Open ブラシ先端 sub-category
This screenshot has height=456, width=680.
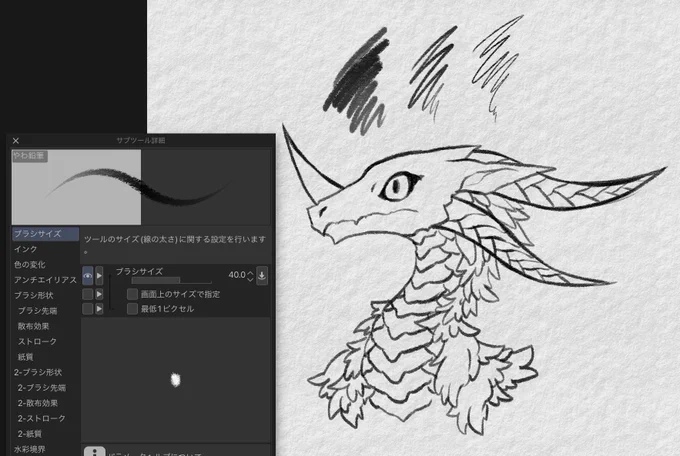click(x=45, y=311)
